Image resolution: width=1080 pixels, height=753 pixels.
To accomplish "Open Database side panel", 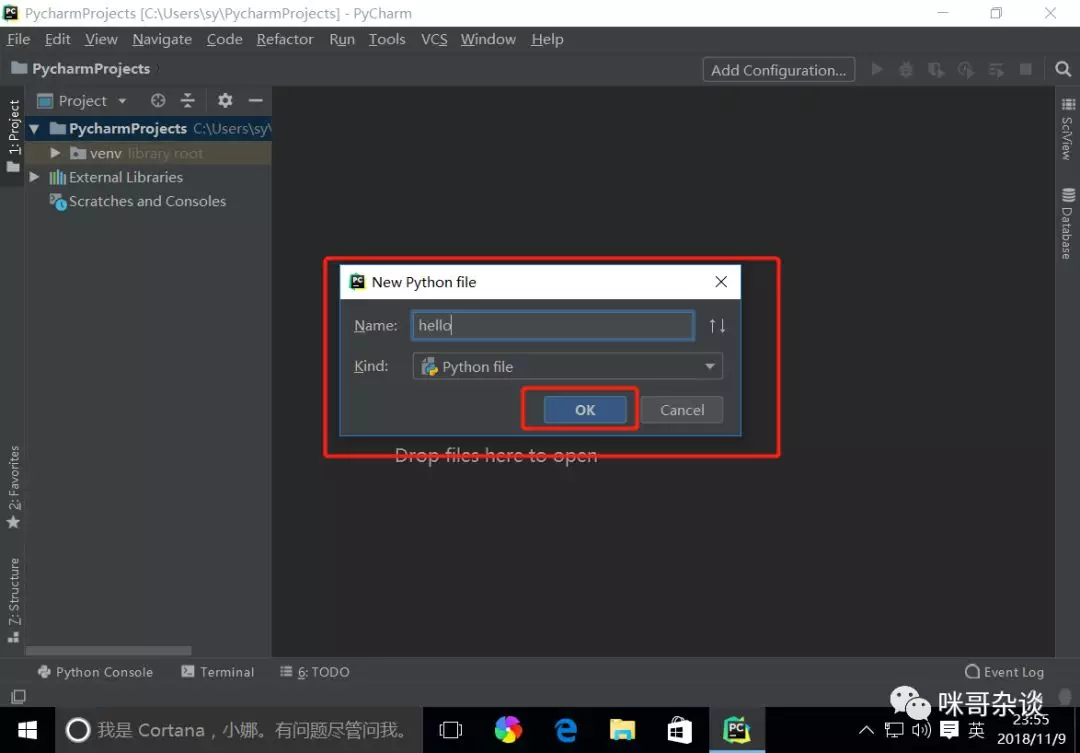I will [1067, 223].
